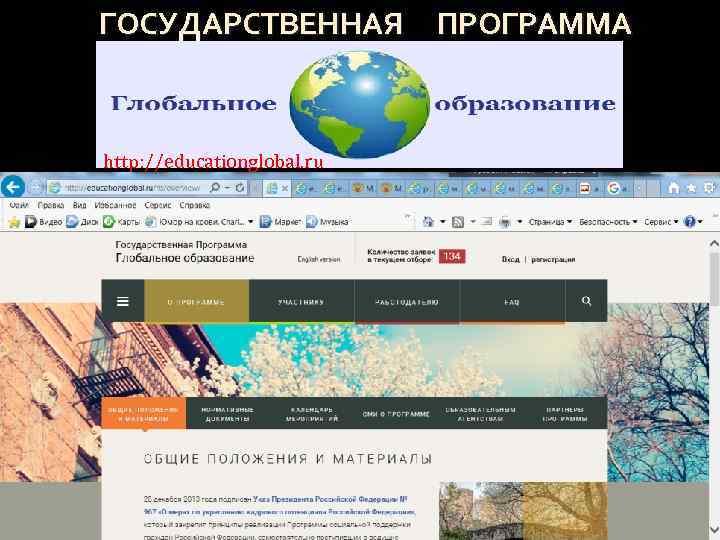Image resolution: width=720 pixels, height=540 pixels.
Task: Open the Вид menu
Action: pyautogui.click(x=79, y=205)
